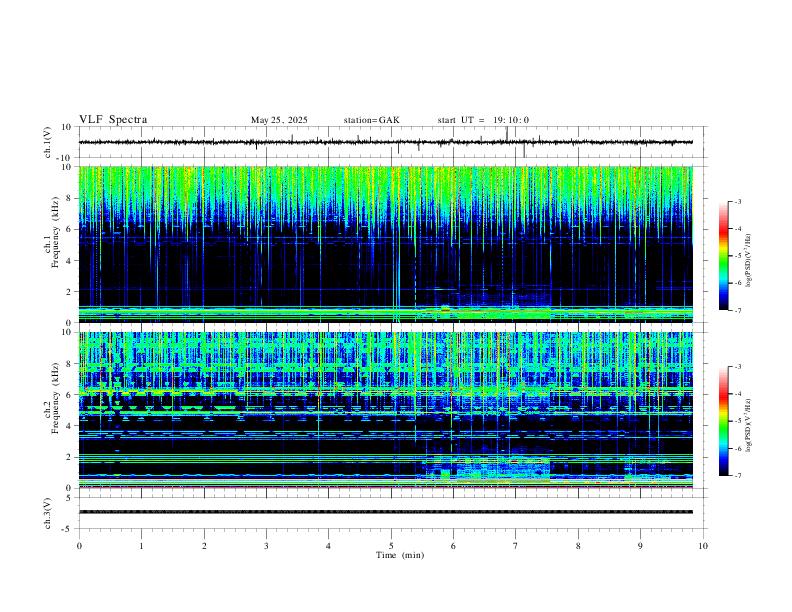
Task: Click time axis tick label "9"
Action: (640, 546)
